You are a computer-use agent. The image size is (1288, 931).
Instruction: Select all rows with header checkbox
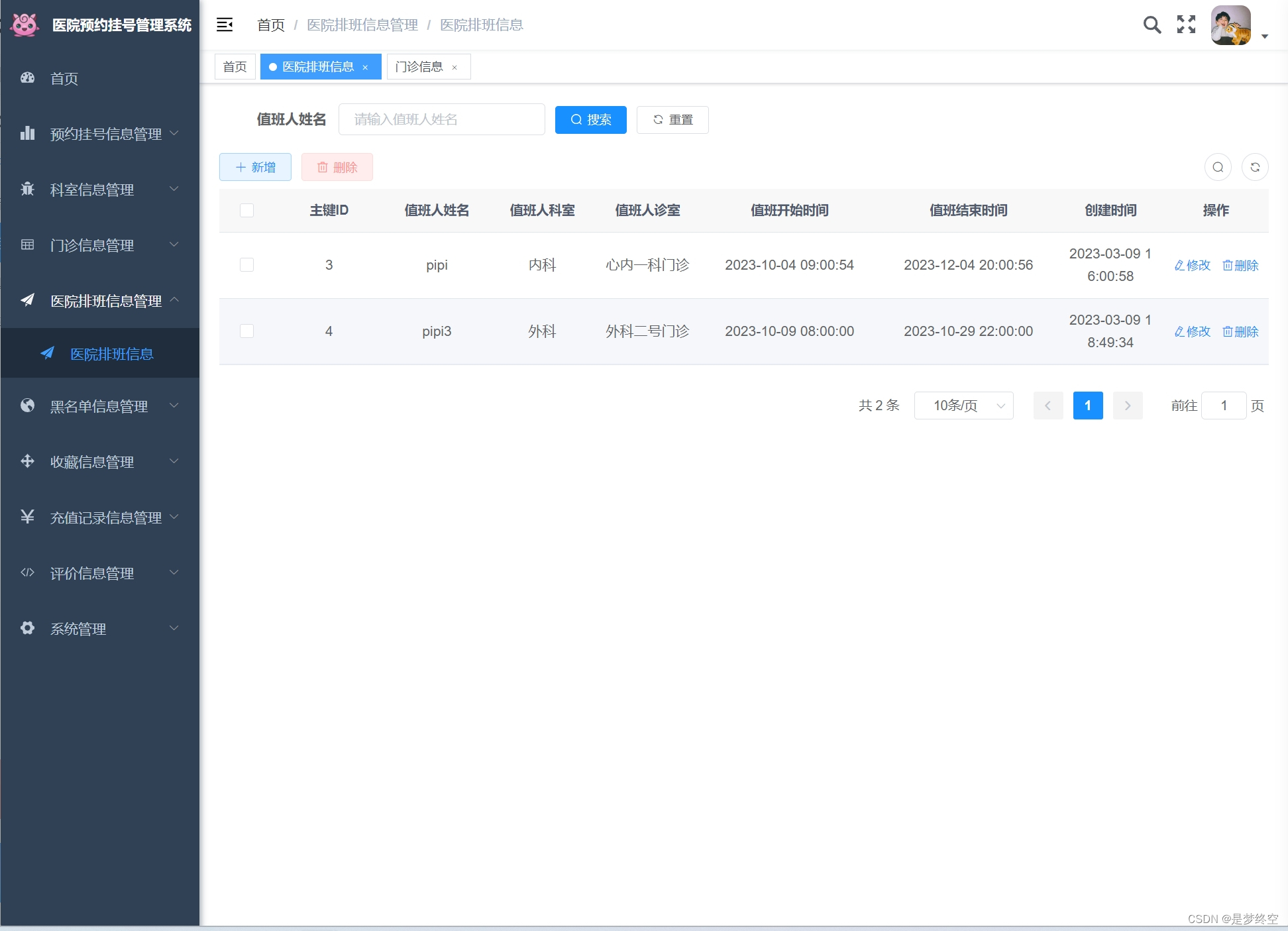[x=246, y=210]
